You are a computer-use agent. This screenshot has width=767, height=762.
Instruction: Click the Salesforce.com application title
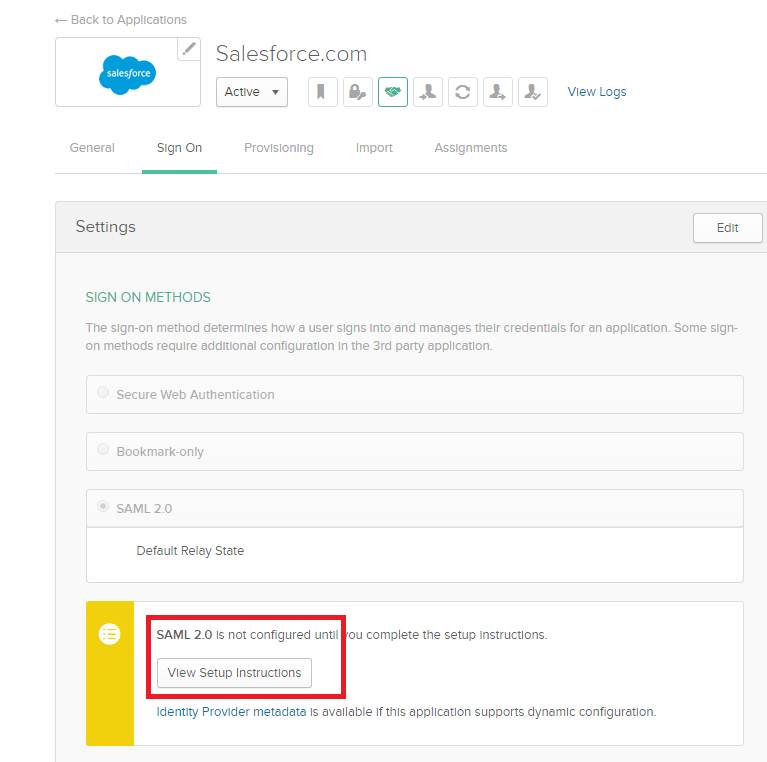point(292,54)
